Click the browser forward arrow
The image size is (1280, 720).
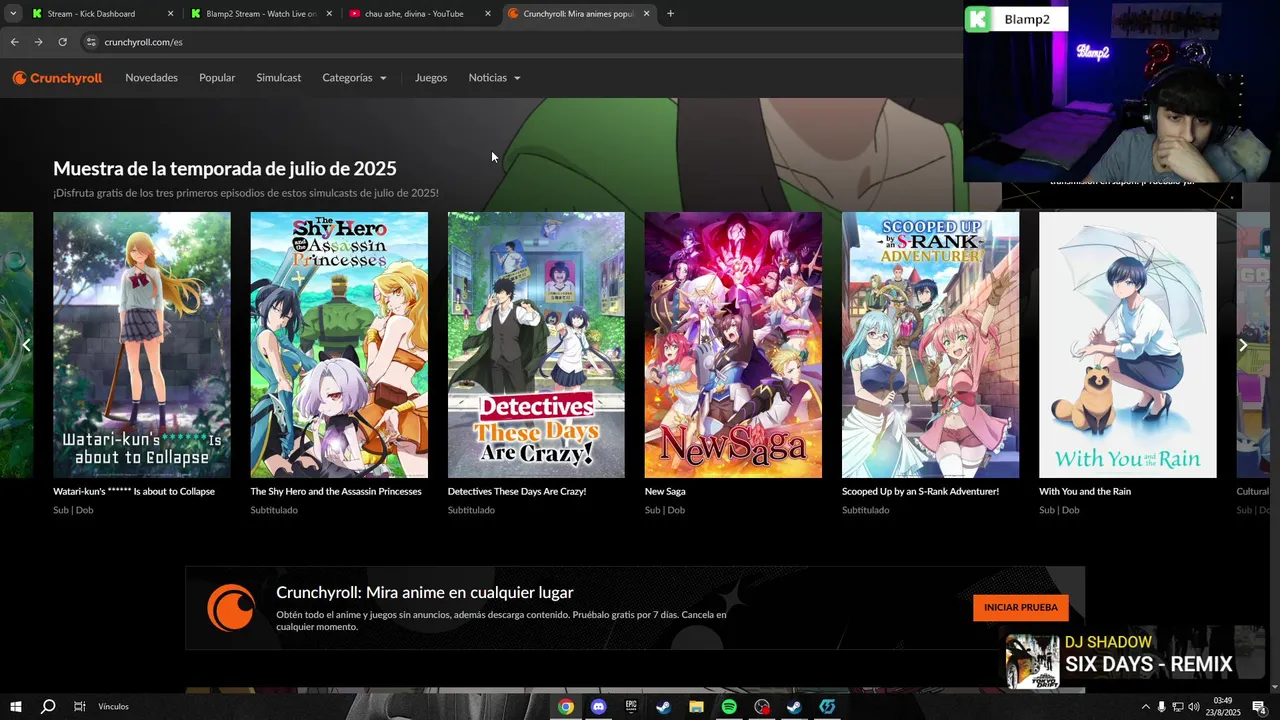click(x=38, y=42)
